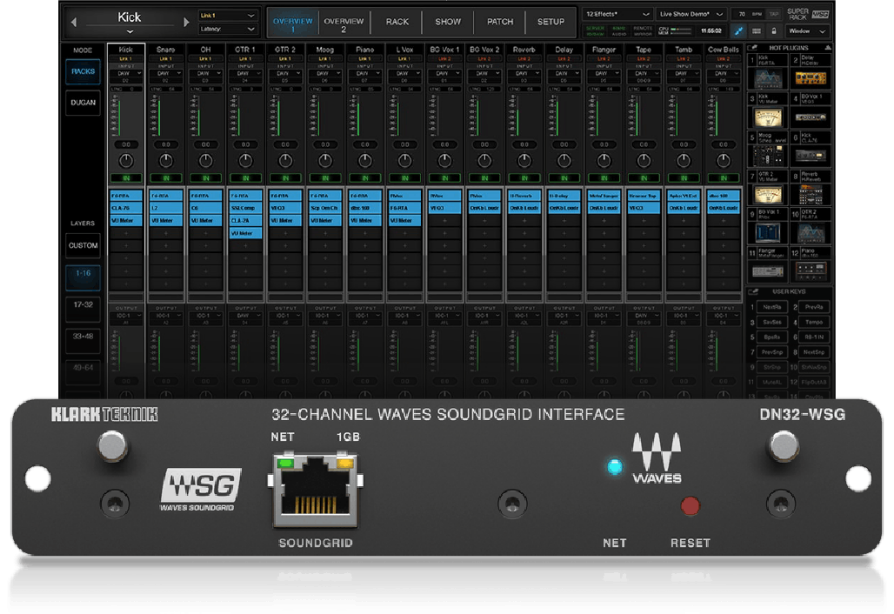Collapse the Hot Plugins panel arrow

[827, 48]
